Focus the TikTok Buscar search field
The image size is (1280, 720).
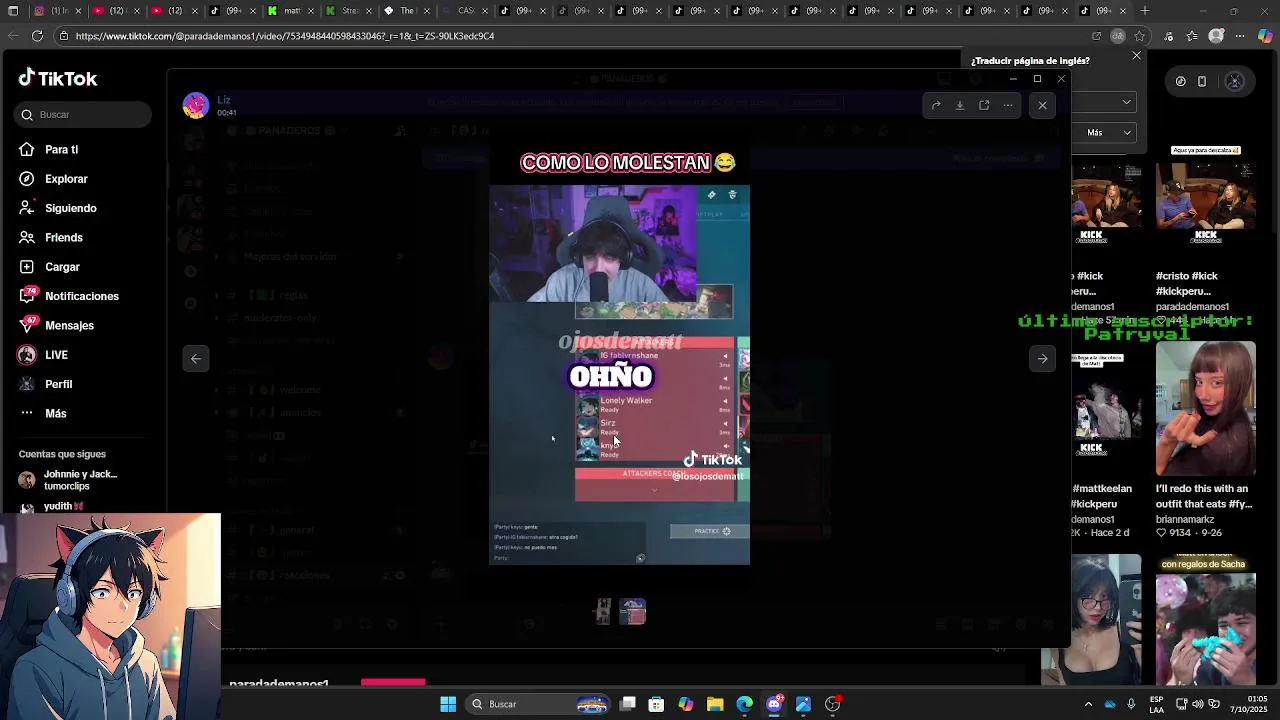pyautogui.click(x=84, y=114)
